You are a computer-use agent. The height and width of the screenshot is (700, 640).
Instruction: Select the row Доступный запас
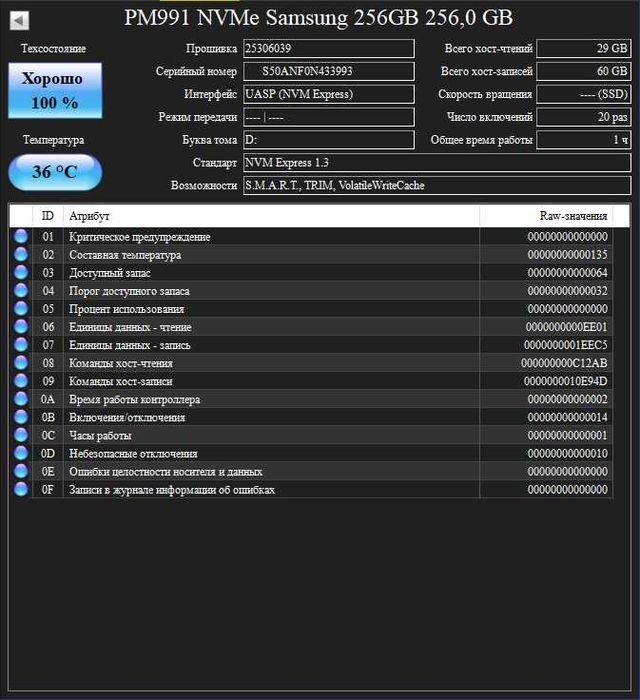click(311, 272)
